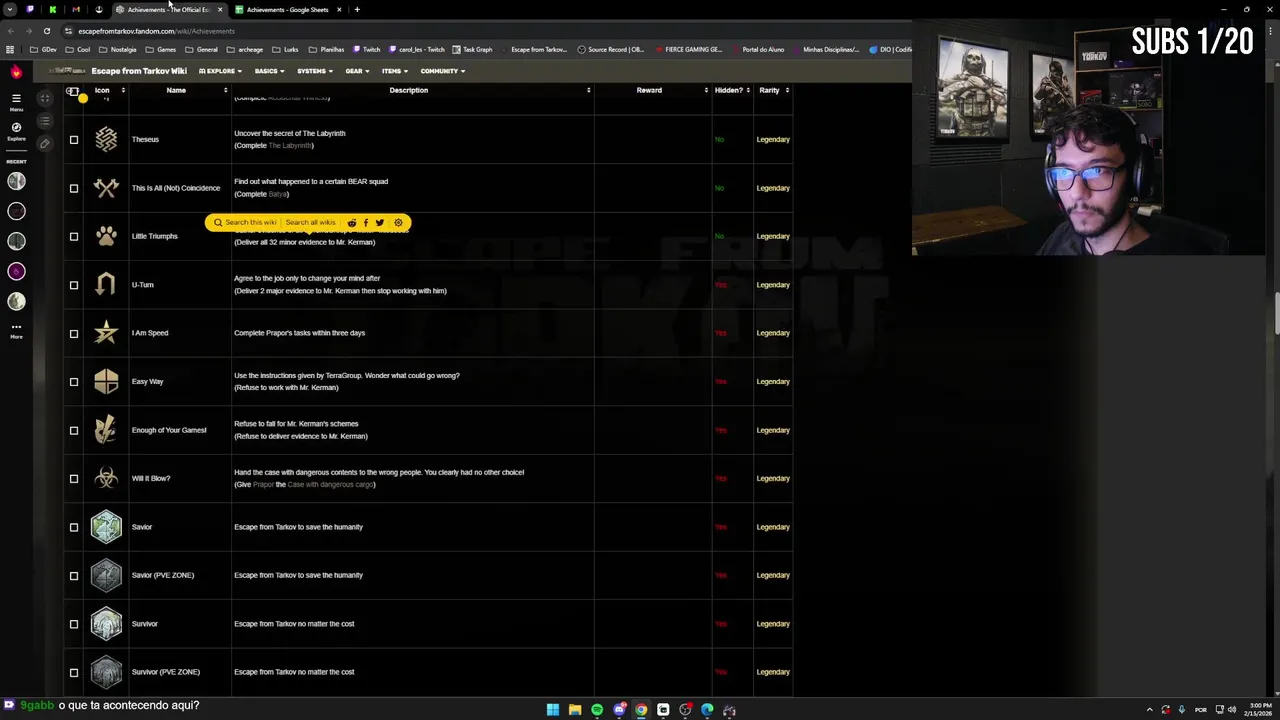Click the U-Turn arrow achievement icon
The image size is (1280, 720).
click(x=106, y=285)
